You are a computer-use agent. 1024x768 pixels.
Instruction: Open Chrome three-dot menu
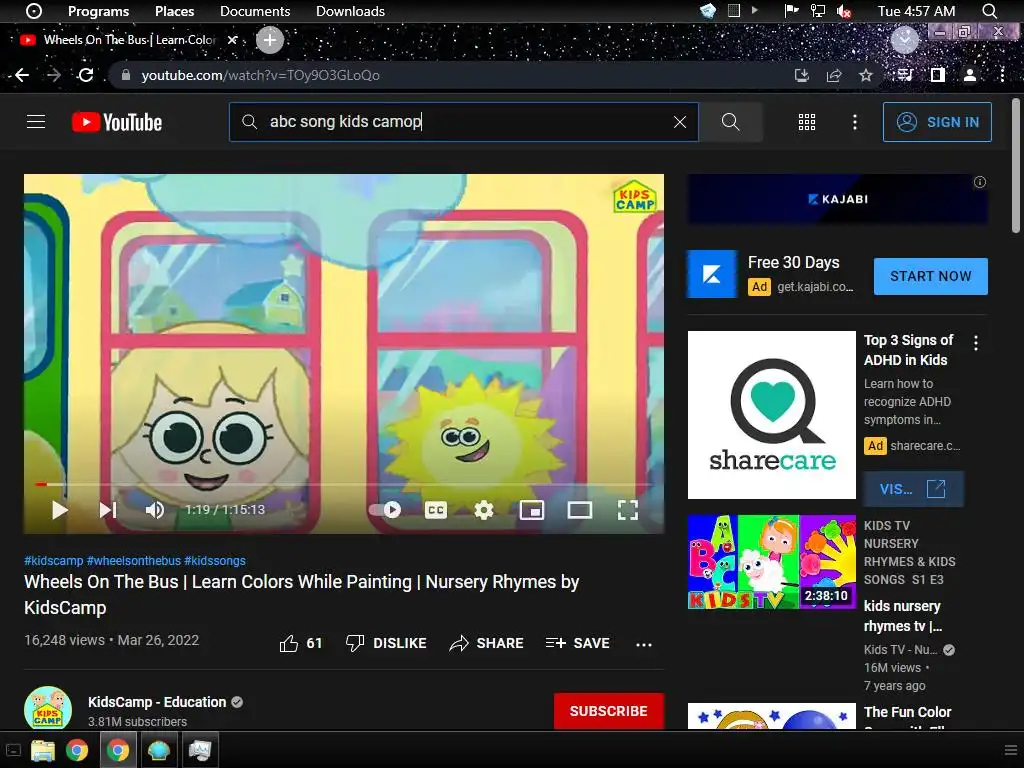[1002, 75]
